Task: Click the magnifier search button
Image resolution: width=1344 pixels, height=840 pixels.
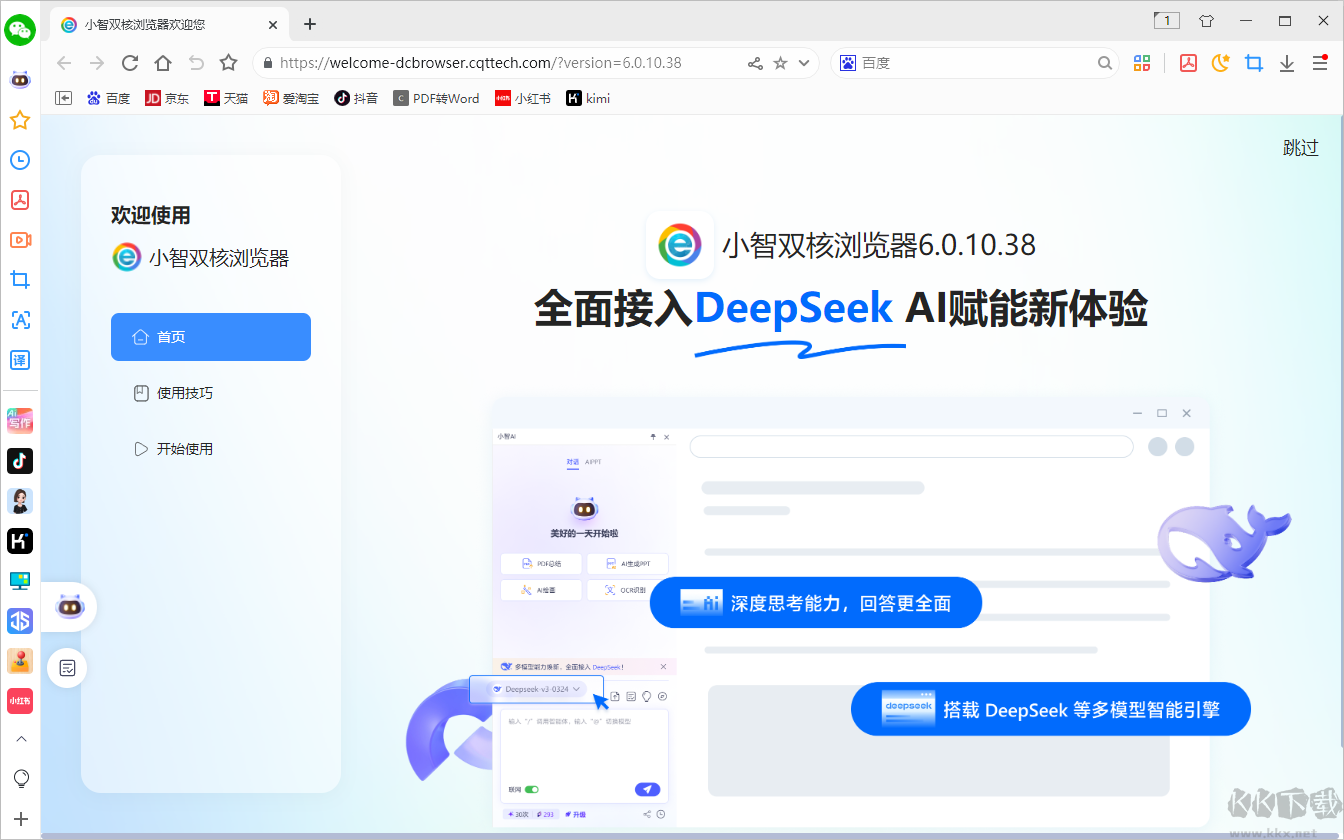Action: coord(1105,63)
